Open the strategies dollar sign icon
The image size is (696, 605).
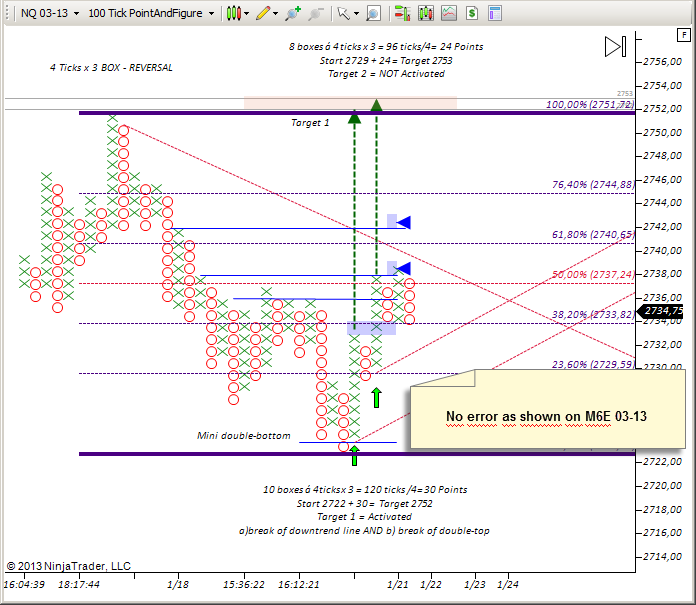coord(472,13)
